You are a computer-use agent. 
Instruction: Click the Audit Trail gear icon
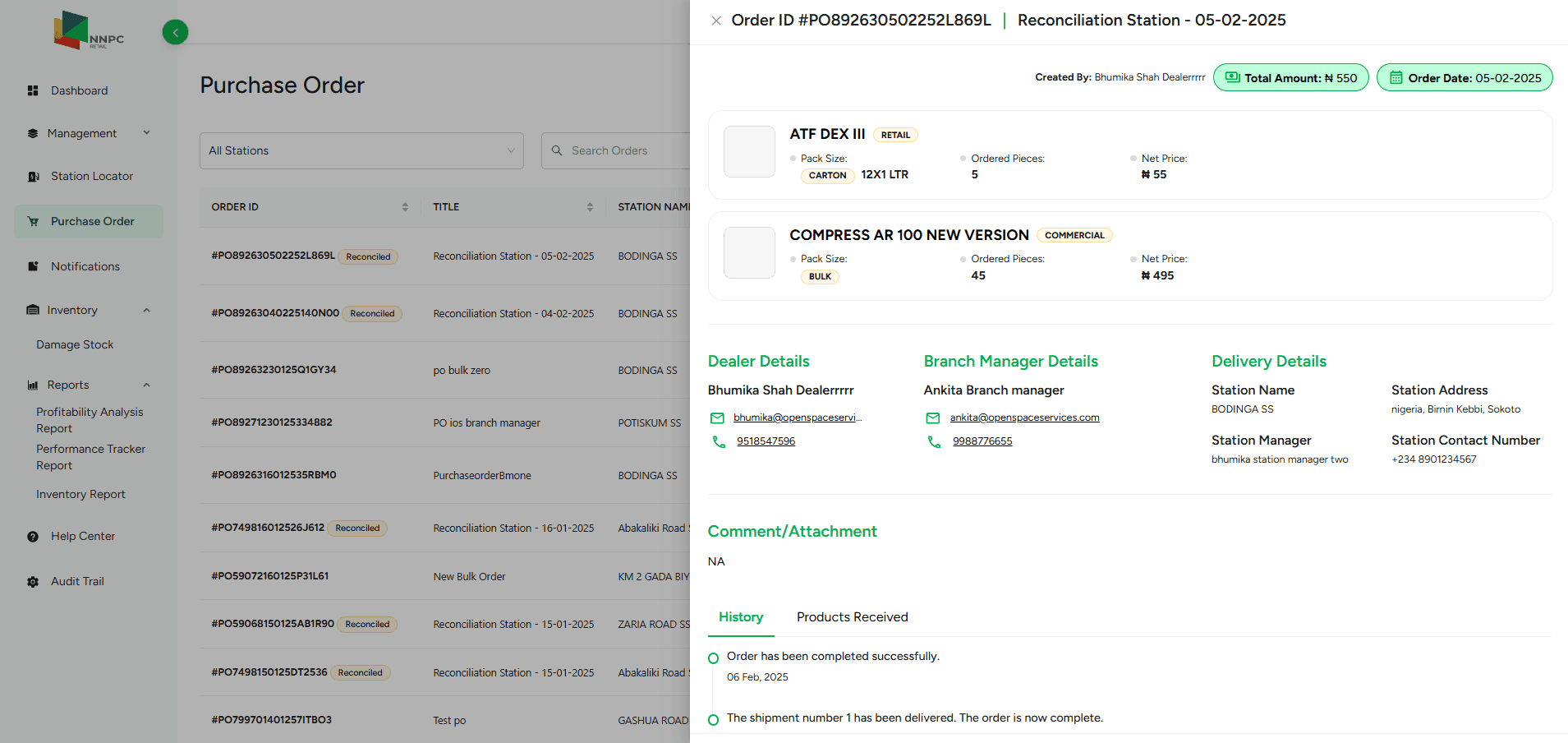pos(33,582)
